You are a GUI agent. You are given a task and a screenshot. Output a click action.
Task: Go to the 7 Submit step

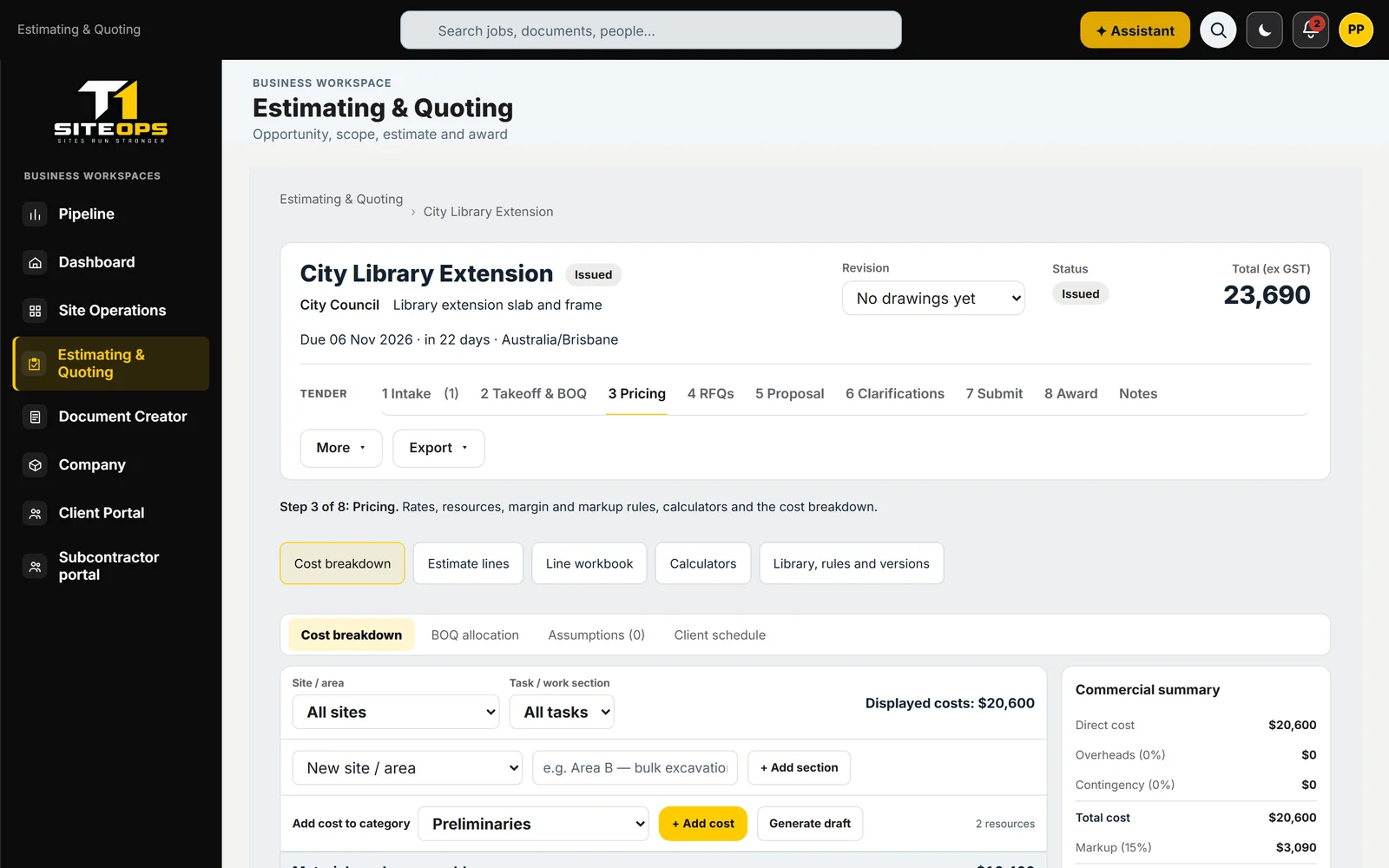coord(994,394)
